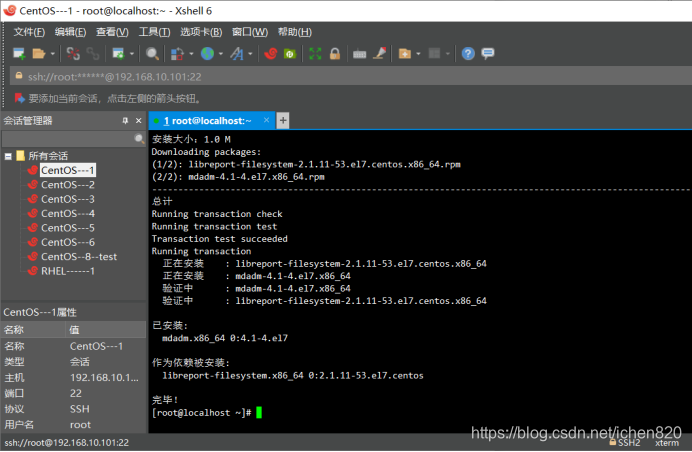The height and width of the screenshot is (452, 692).
Task: Select the 所有会话 folder
Action: click(x=48, y=156)
